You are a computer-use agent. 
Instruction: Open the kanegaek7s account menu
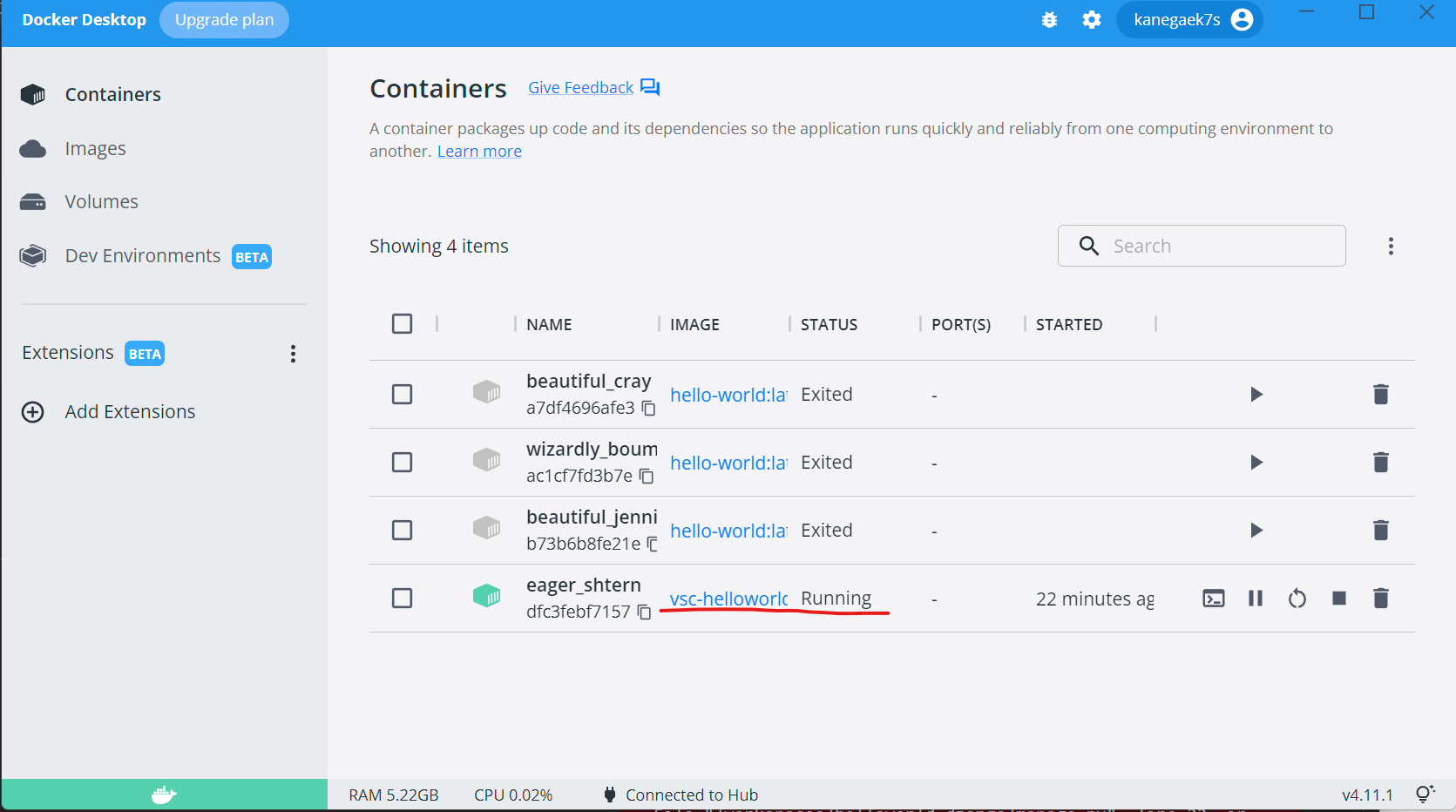(1189, 20)
